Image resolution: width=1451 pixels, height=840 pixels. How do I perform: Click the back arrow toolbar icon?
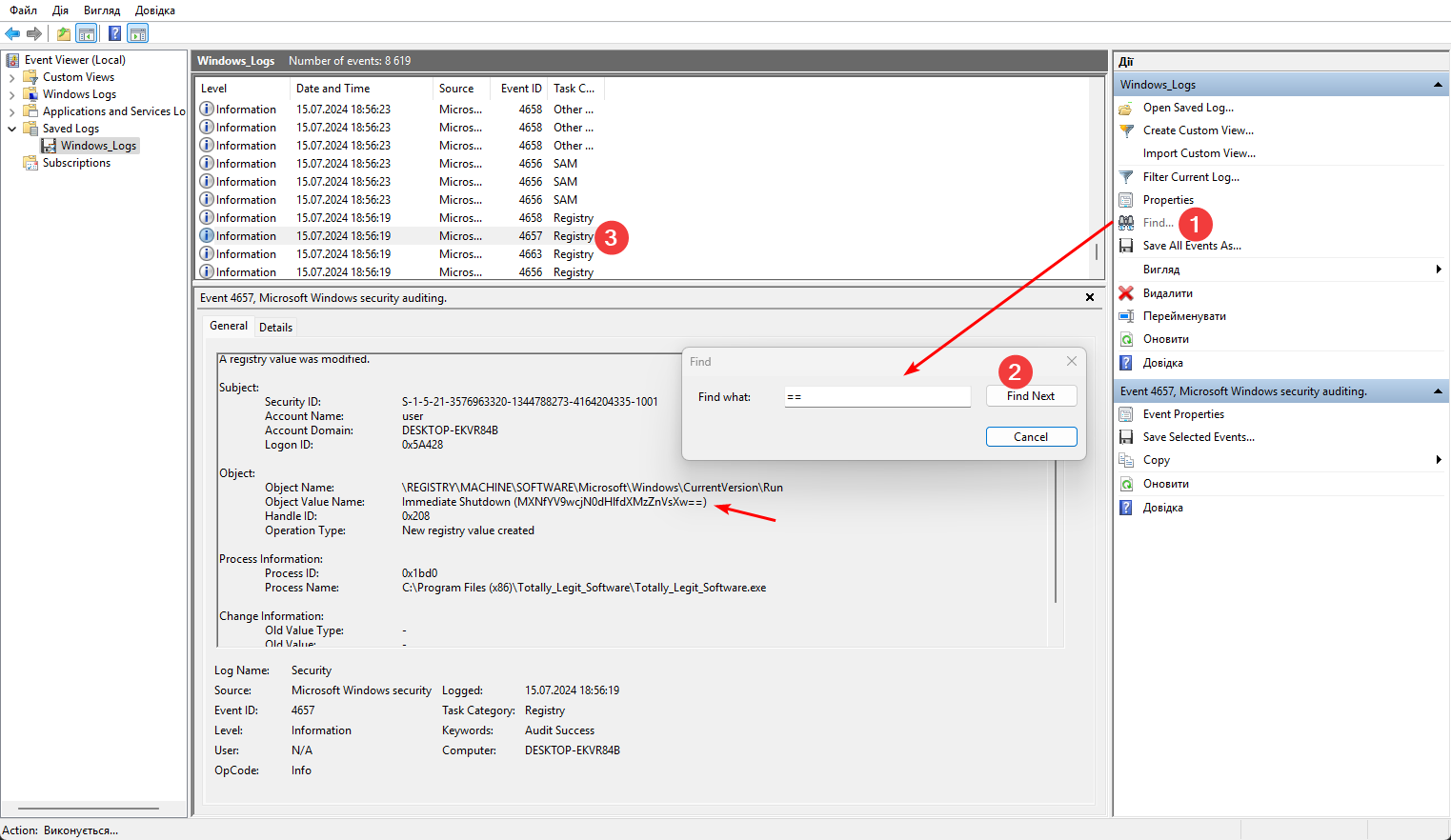pos(12,34)
